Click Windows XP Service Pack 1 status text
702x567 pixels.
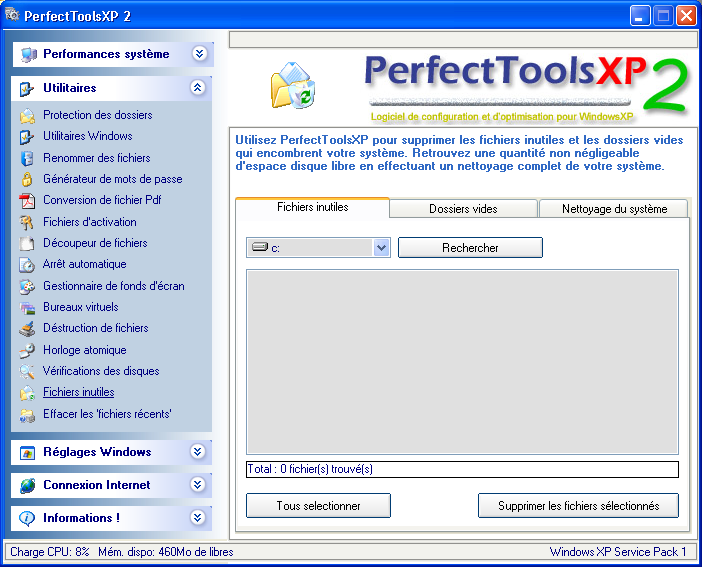(618, 552)
